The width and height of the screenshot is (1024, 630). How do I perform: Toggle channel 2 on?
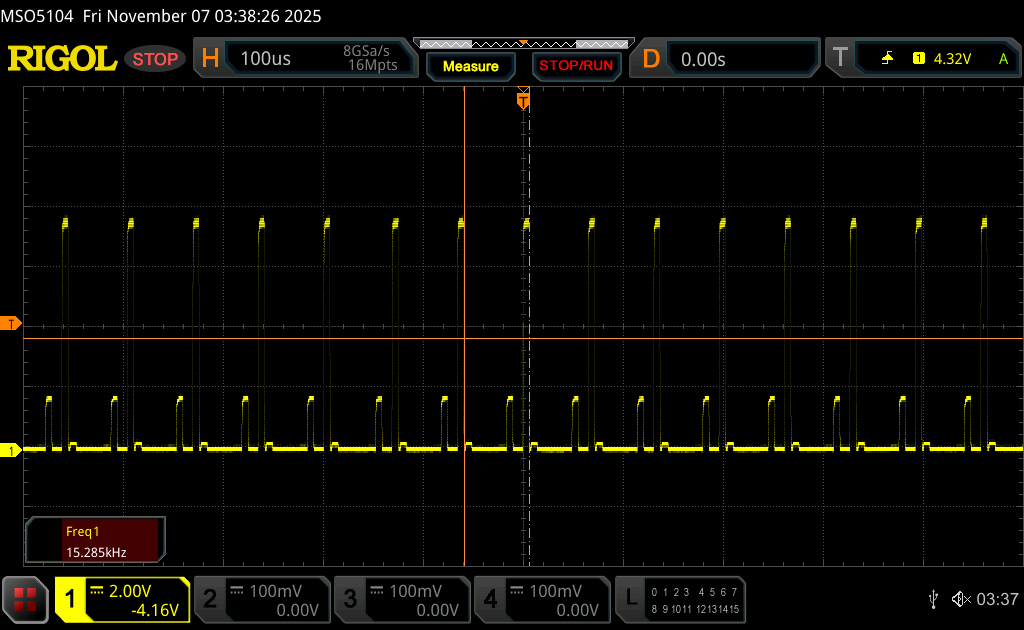(x=262, y=599)
